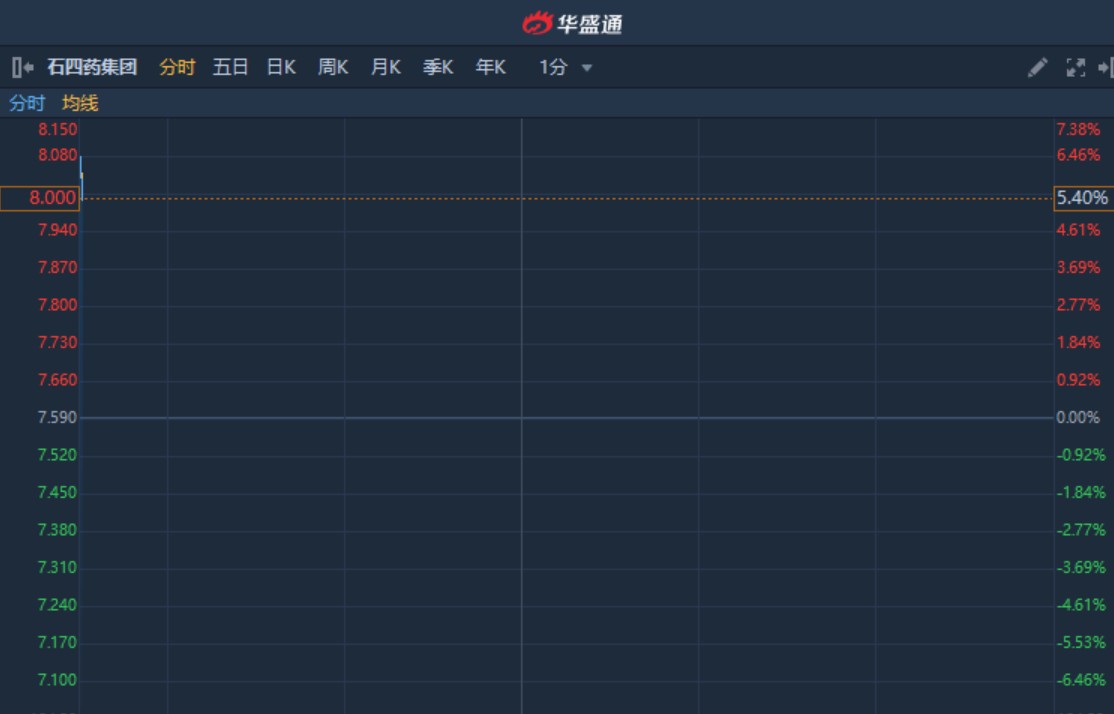Click the price line at chart start
The height and width of the screenshot is (714, 1114).
[x=82, y=178]
